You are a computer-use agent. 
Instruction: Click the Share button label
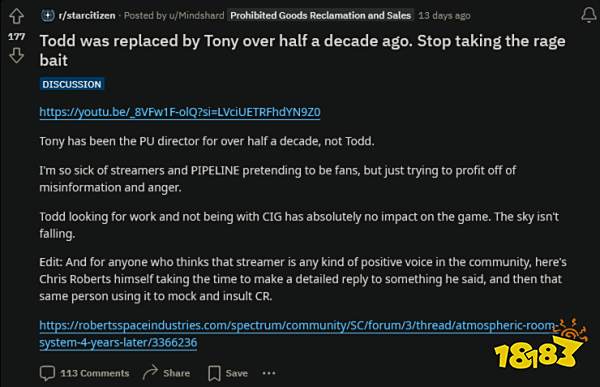click(x=176, y=373)
